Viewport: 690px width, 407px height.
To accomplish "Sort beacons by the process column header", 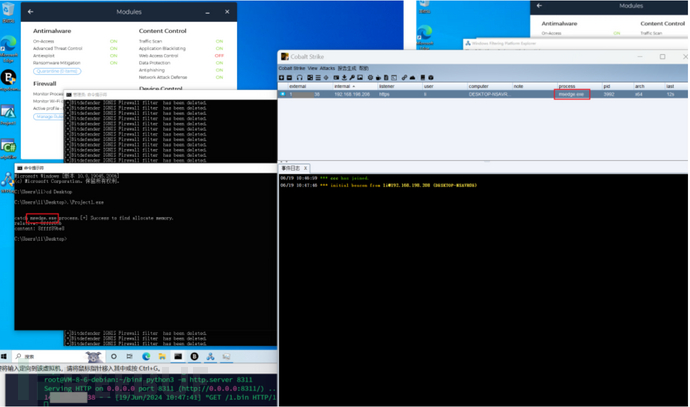I will 567,86.
